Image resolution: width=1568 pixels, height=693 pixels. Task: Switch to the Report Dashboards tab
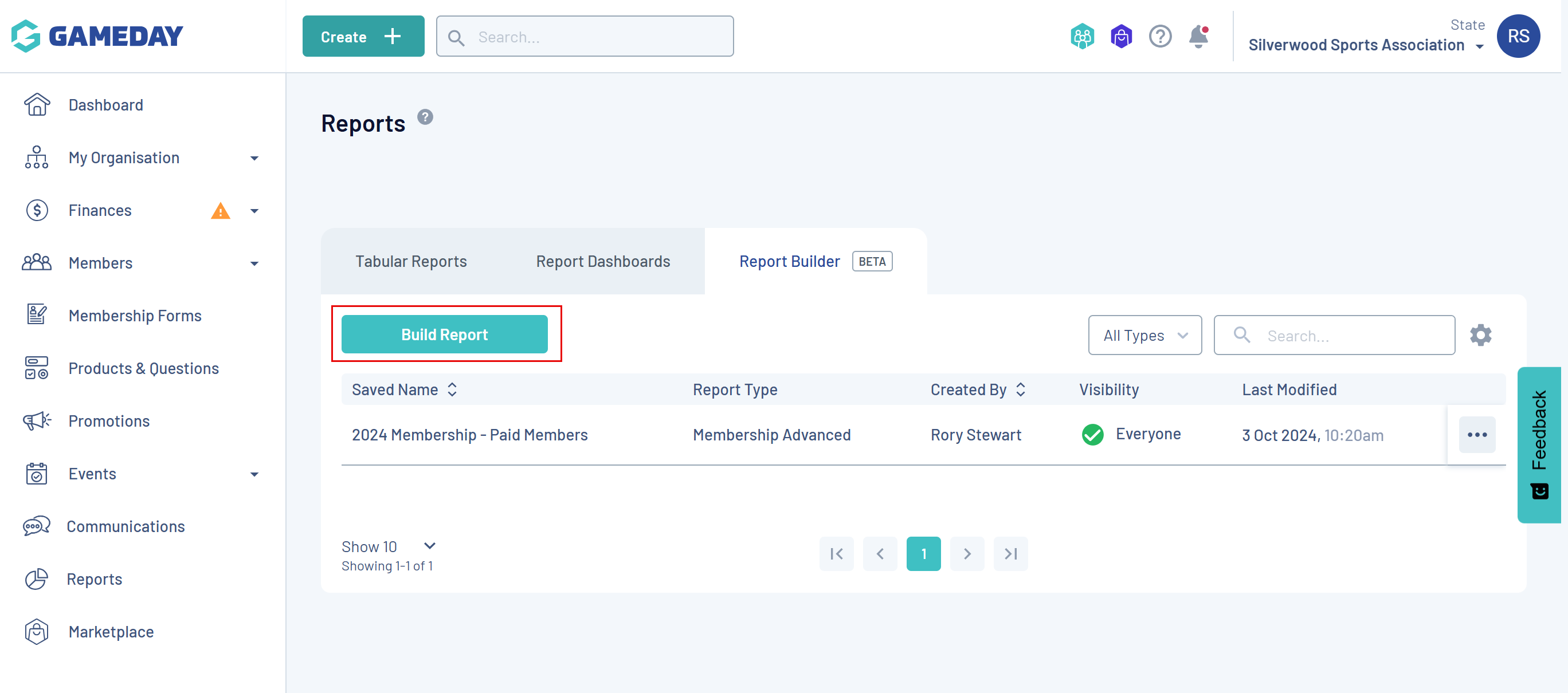(x=602, y=262)
